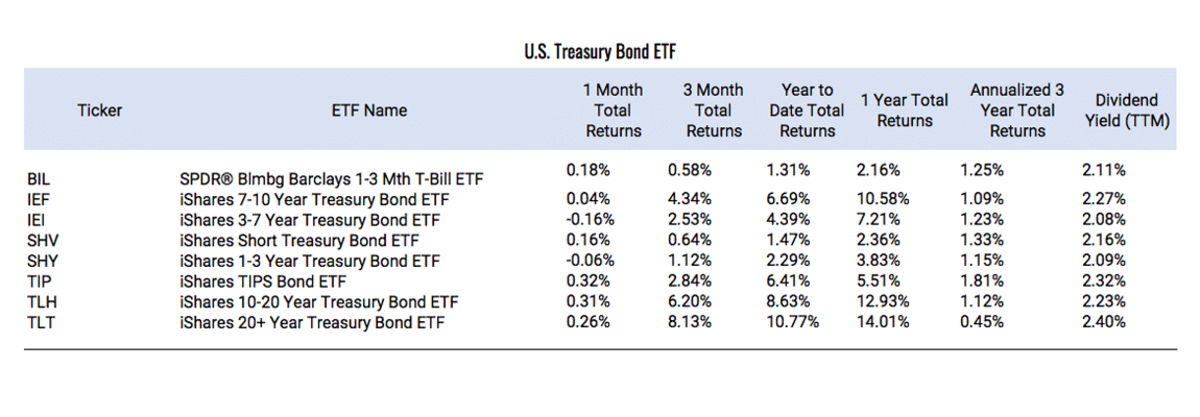Screen dimensions: 1200x417
Task: Click the 1 Month Total Returns header
Action: (612, 110)
